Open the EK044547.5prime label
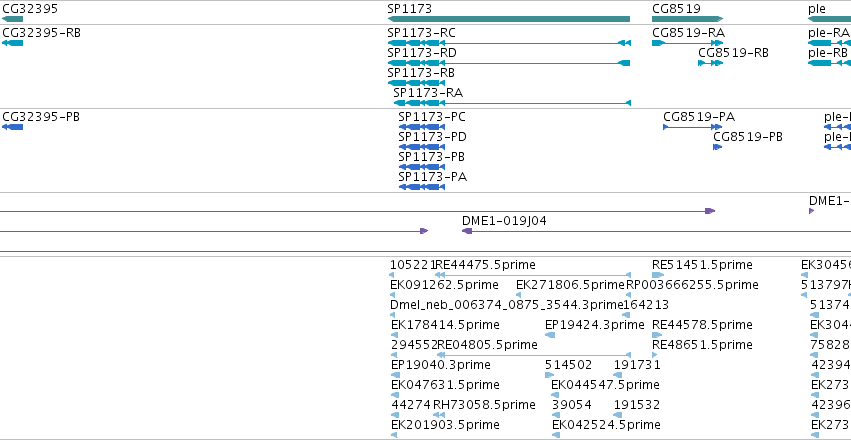The image size is (851, 440). (605, 385)
